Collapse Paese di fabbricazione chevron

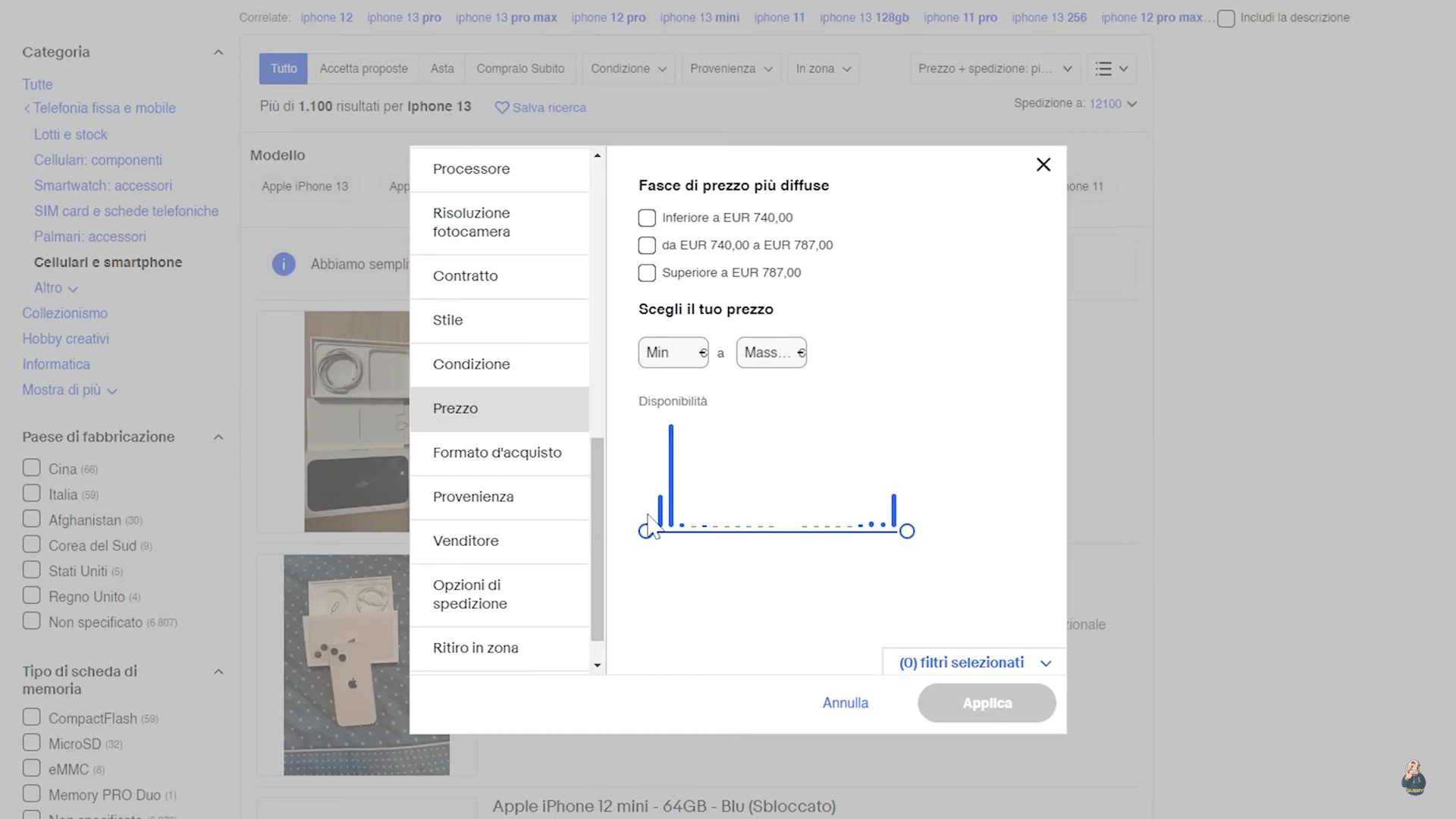218,437
